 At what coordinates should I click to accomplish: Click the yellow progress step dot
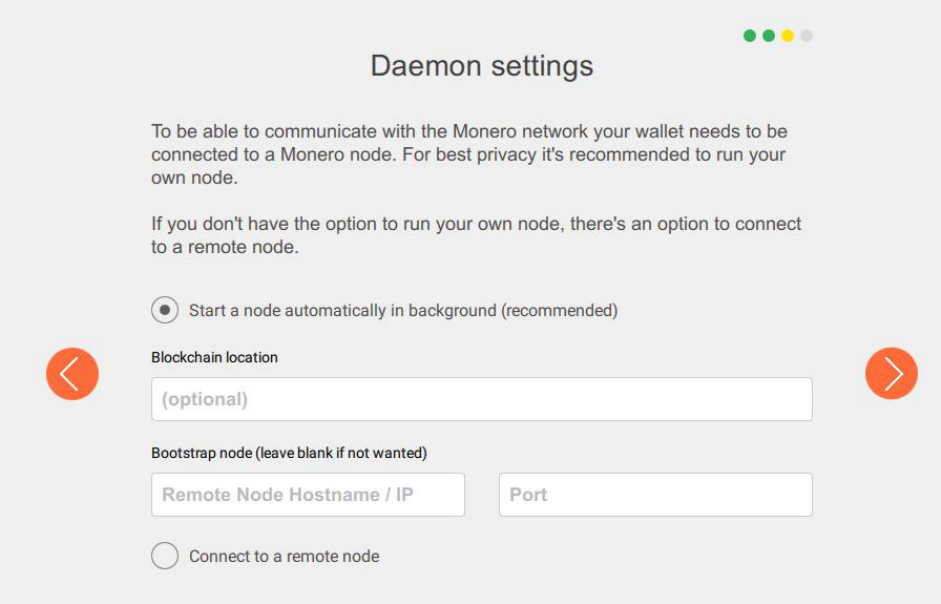(x=787, y=35)
